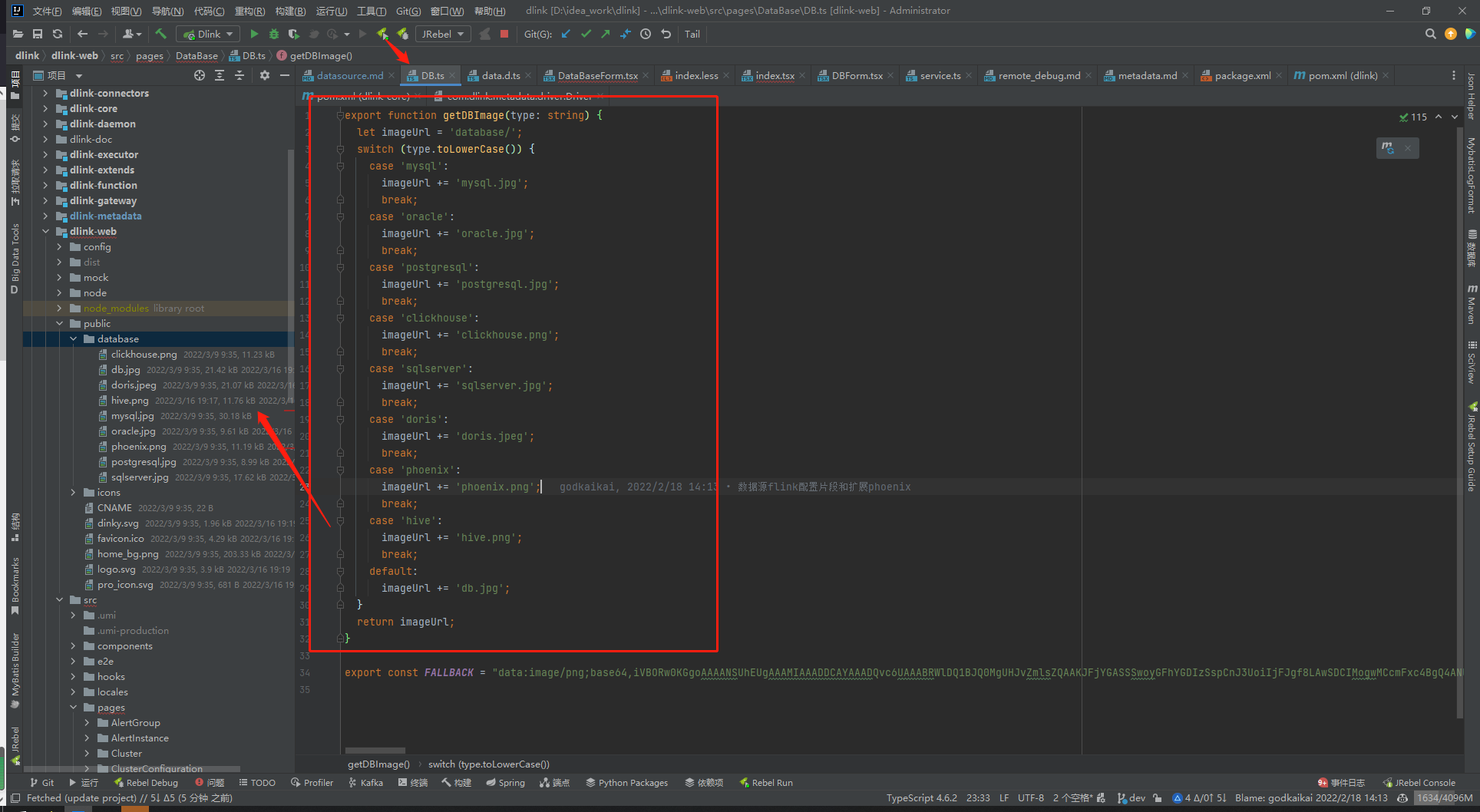The width and height of the screenshot is (1480, 812).
Task: Toggle fold for getDBImage function
Action: tap(340, 115)
